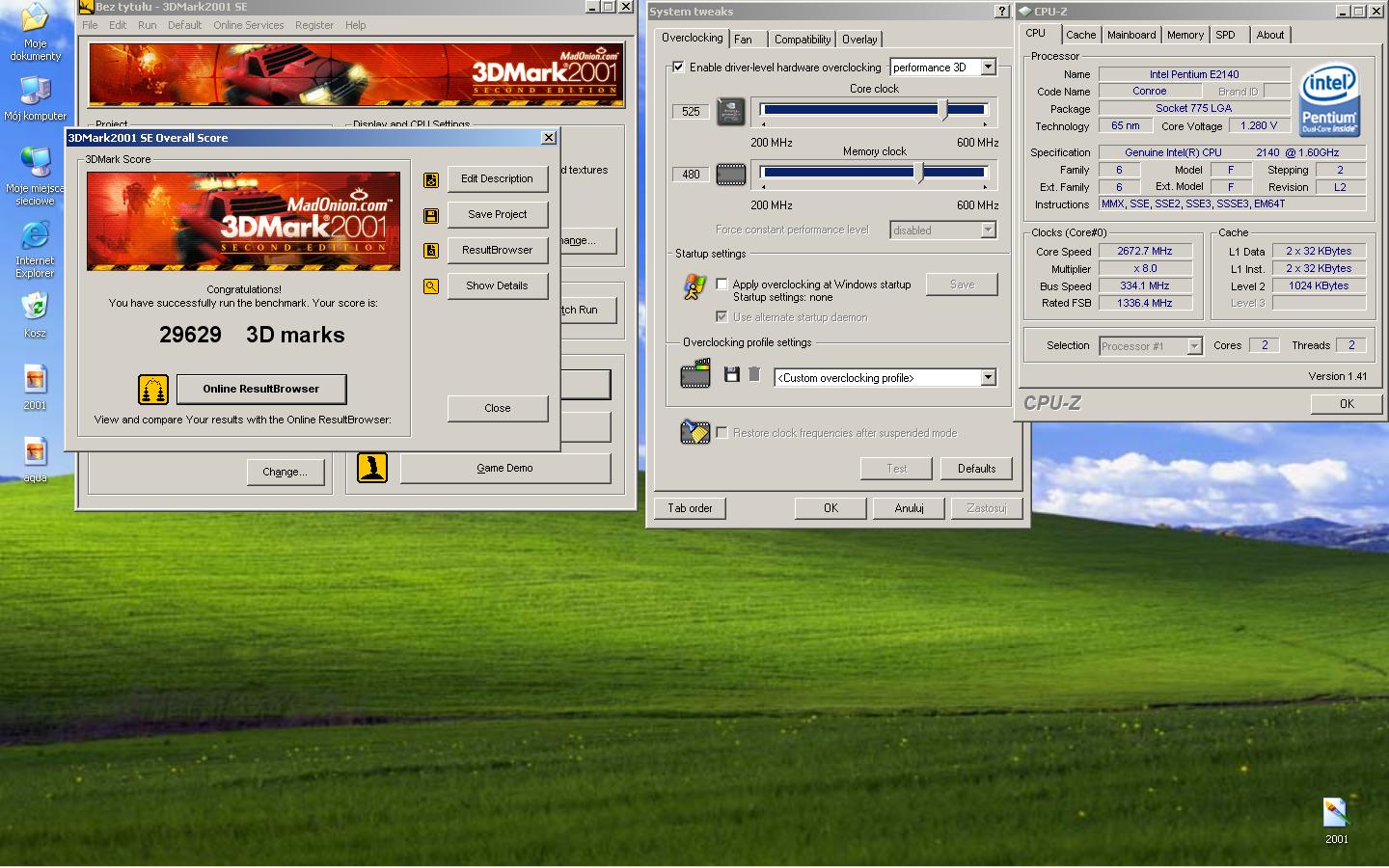Click Close in Overall Score dialog
Viewport: 1389px width, 868px height.
point(498,409)
